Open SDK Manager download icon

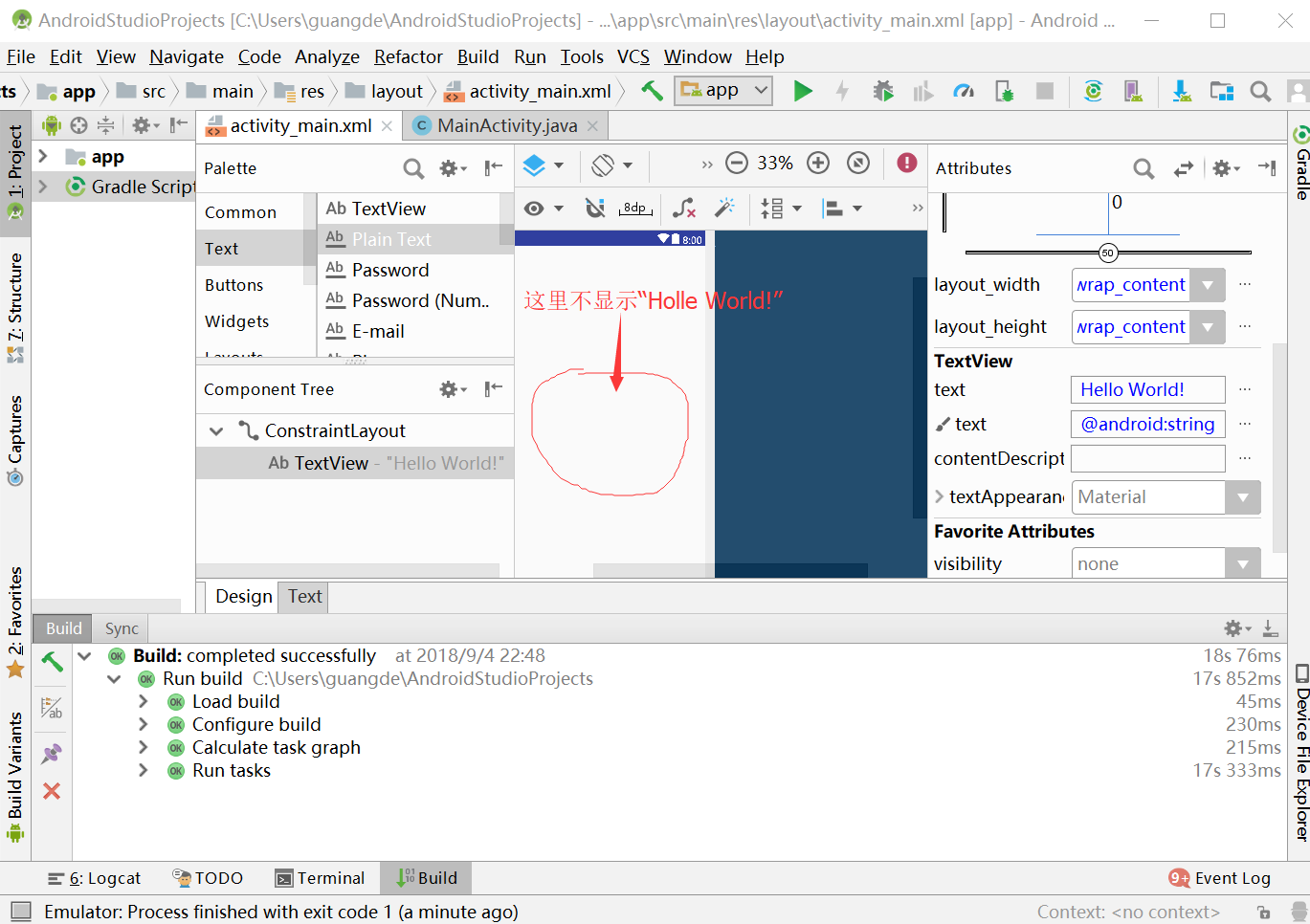click(1182, 91)
